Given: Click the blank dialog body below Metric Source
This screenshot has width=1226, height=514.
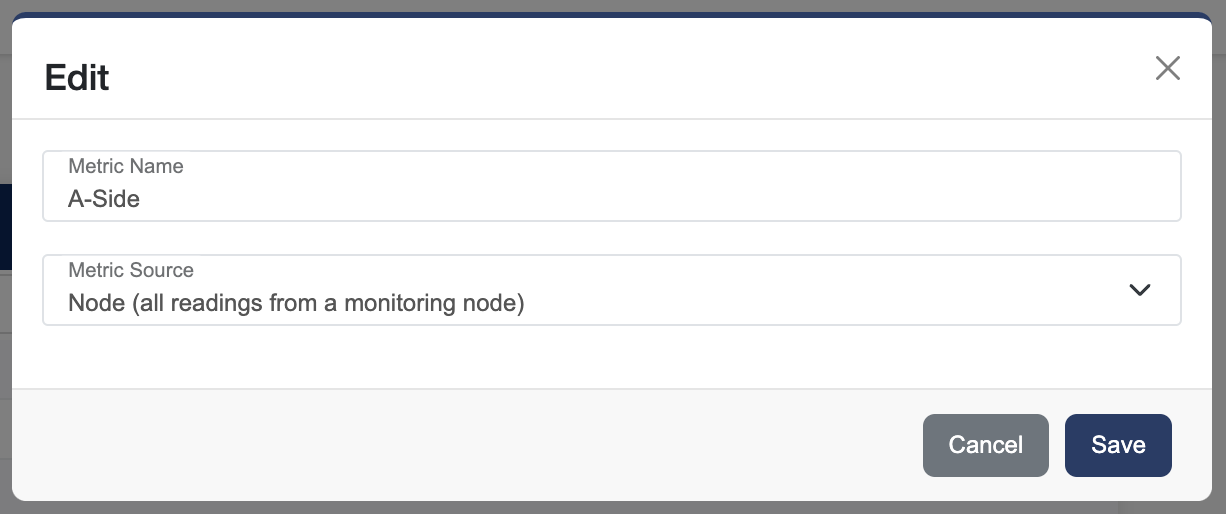Looking at the screenshot, I should coord(611,356).
